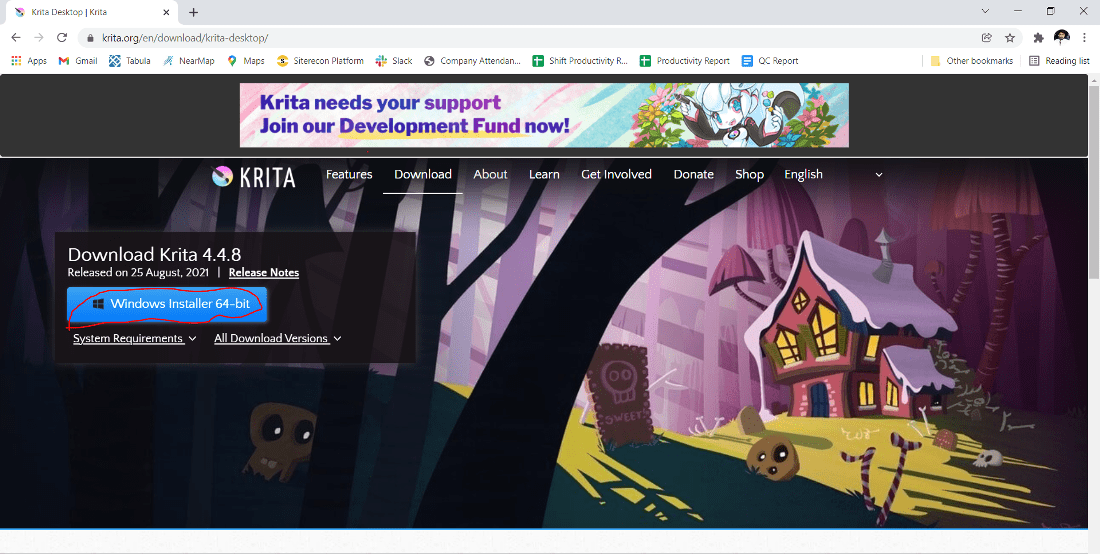Click the Development Fund banner
This screenshot has height=554, width=1100.
pos(544,115)
